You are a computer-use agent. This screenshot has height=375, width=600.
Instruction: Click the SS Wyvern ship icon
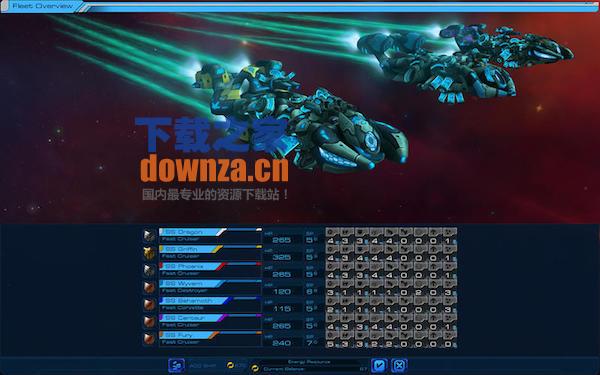click(x=149, y=287)
